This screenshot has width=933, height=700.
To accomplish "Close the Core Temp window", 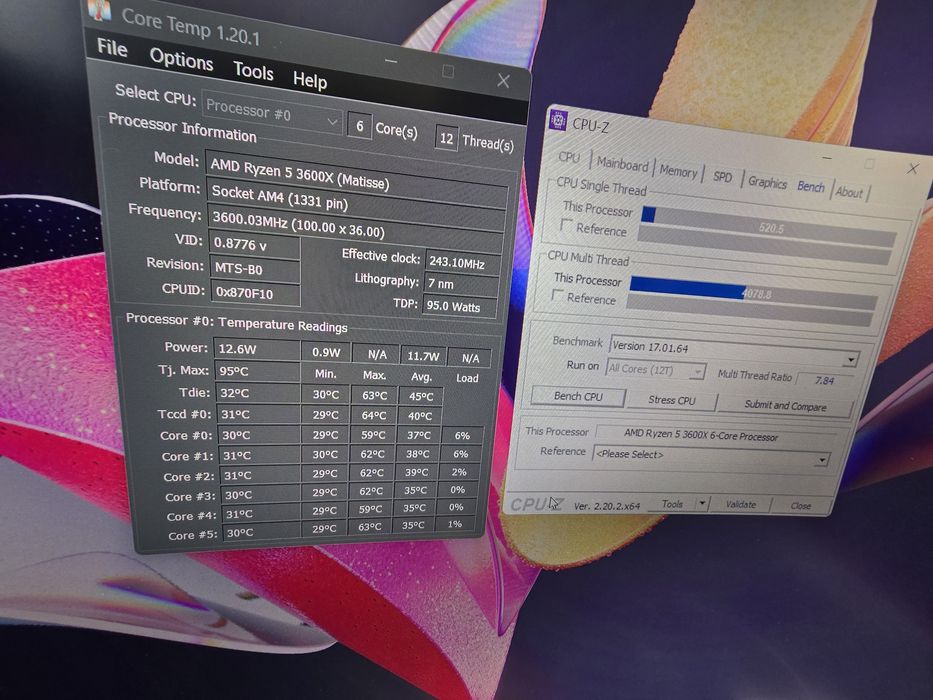I will tap(503, 80).
